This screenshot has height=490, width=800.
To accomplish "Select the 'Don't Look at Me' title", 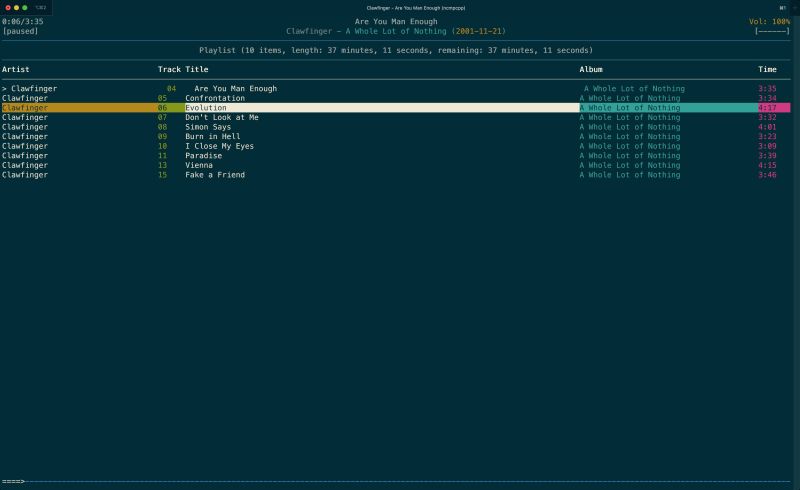I will (221, 117).
